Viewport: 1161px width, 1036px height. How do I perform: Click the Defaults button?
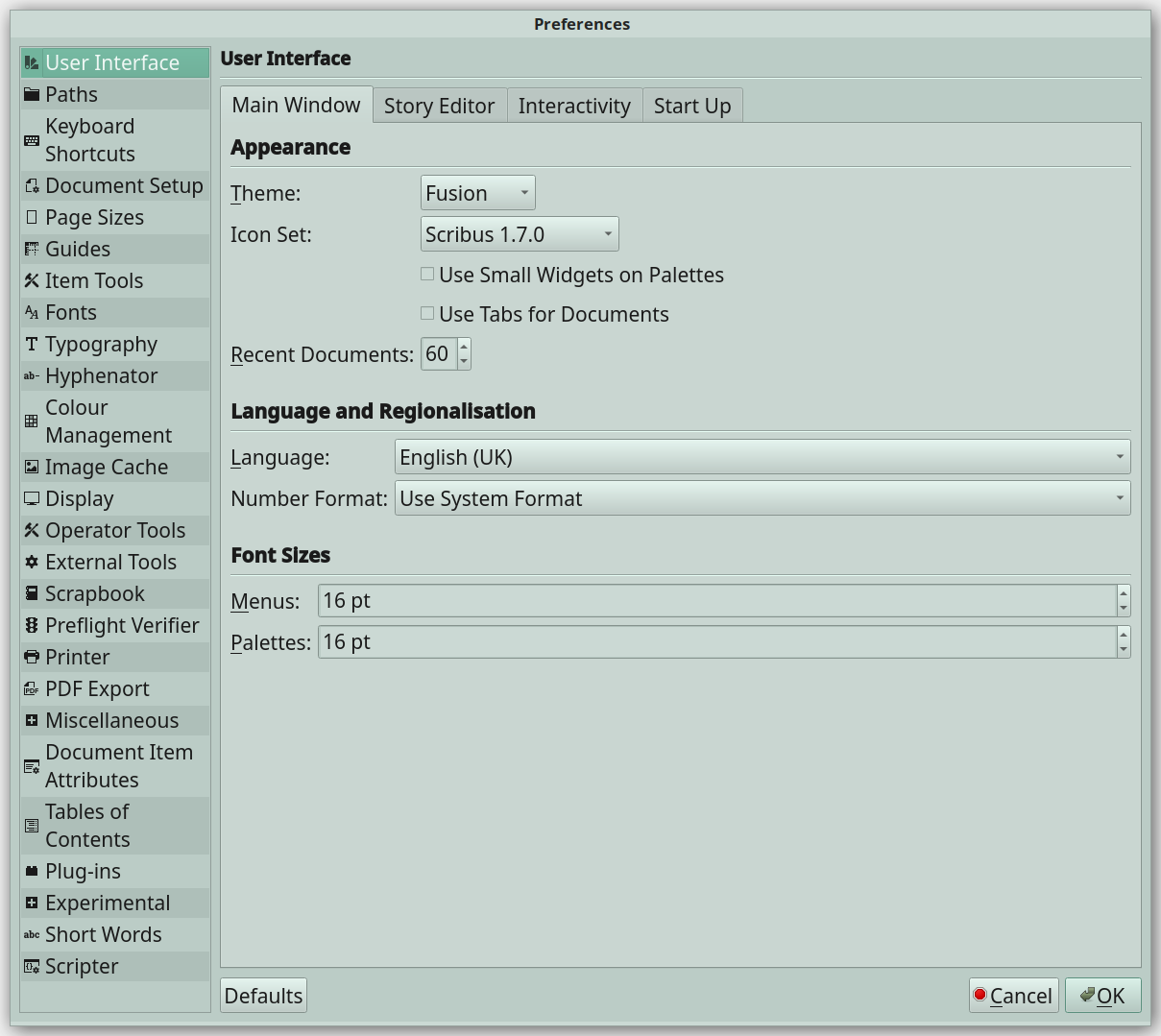click(x=263, y=996)
